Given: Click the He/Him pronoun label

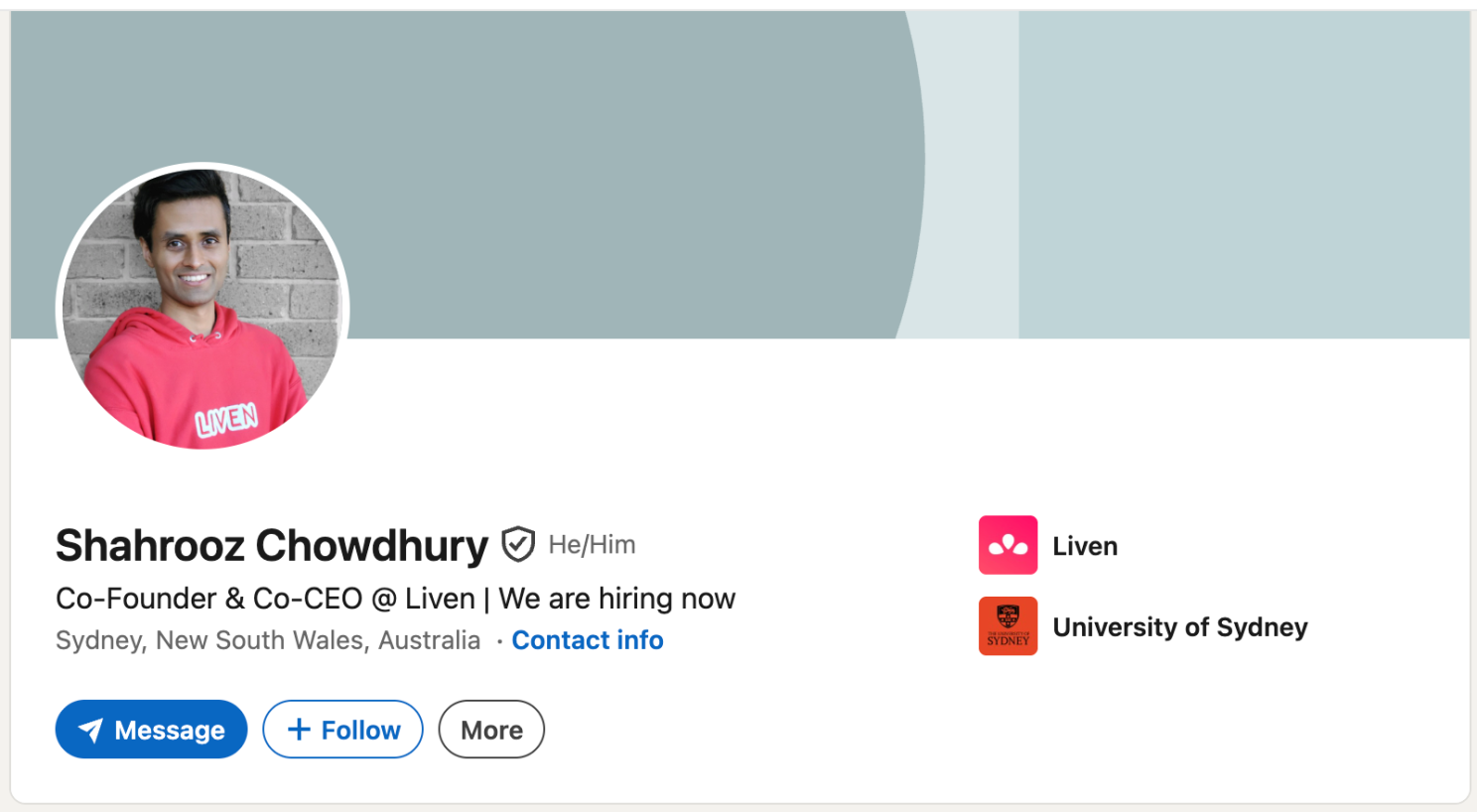Looking at the screenshot, I should tap(592, 545).
